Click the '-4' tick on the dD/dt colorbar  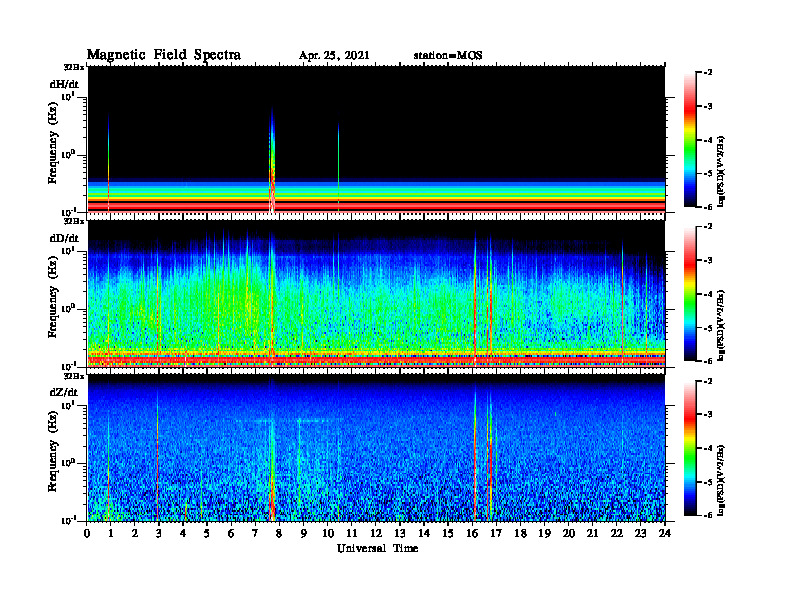point(708,294)
